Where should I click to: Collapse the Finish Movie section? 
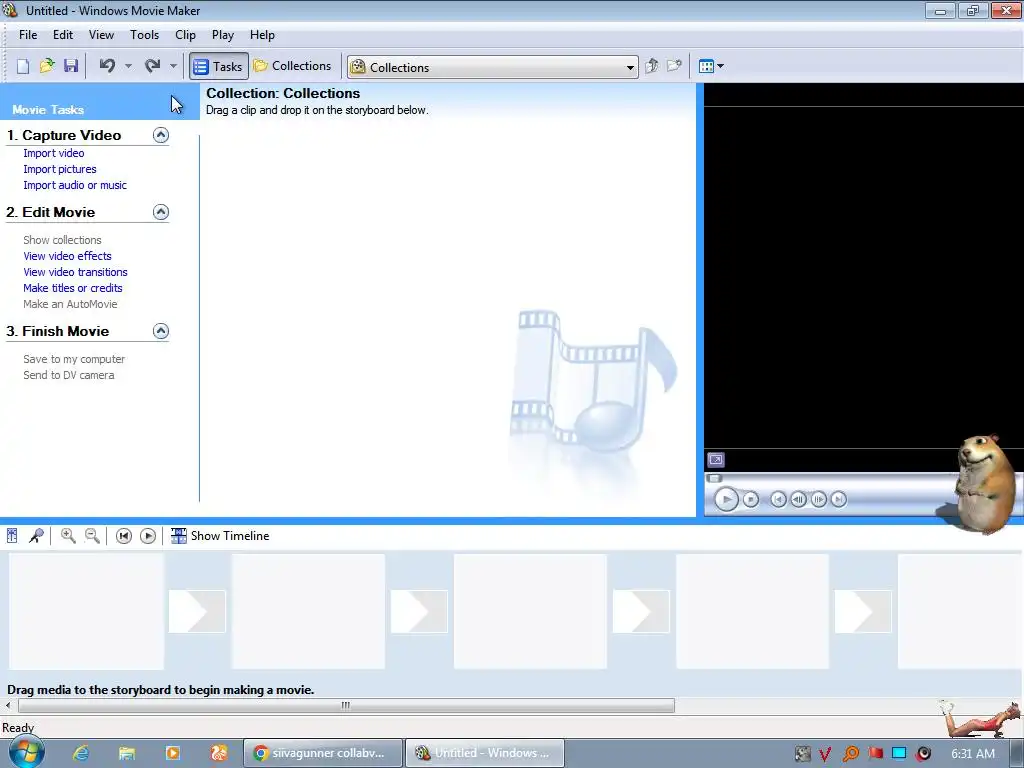click(161, 331)
